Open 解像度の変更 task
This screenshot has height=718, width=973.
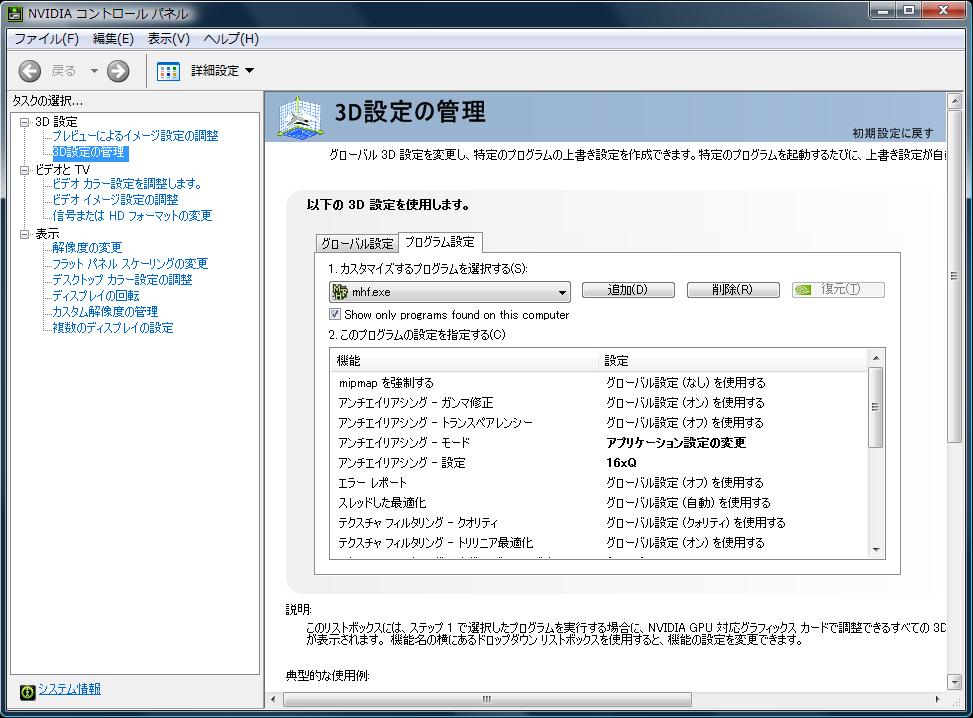(87, 248)
